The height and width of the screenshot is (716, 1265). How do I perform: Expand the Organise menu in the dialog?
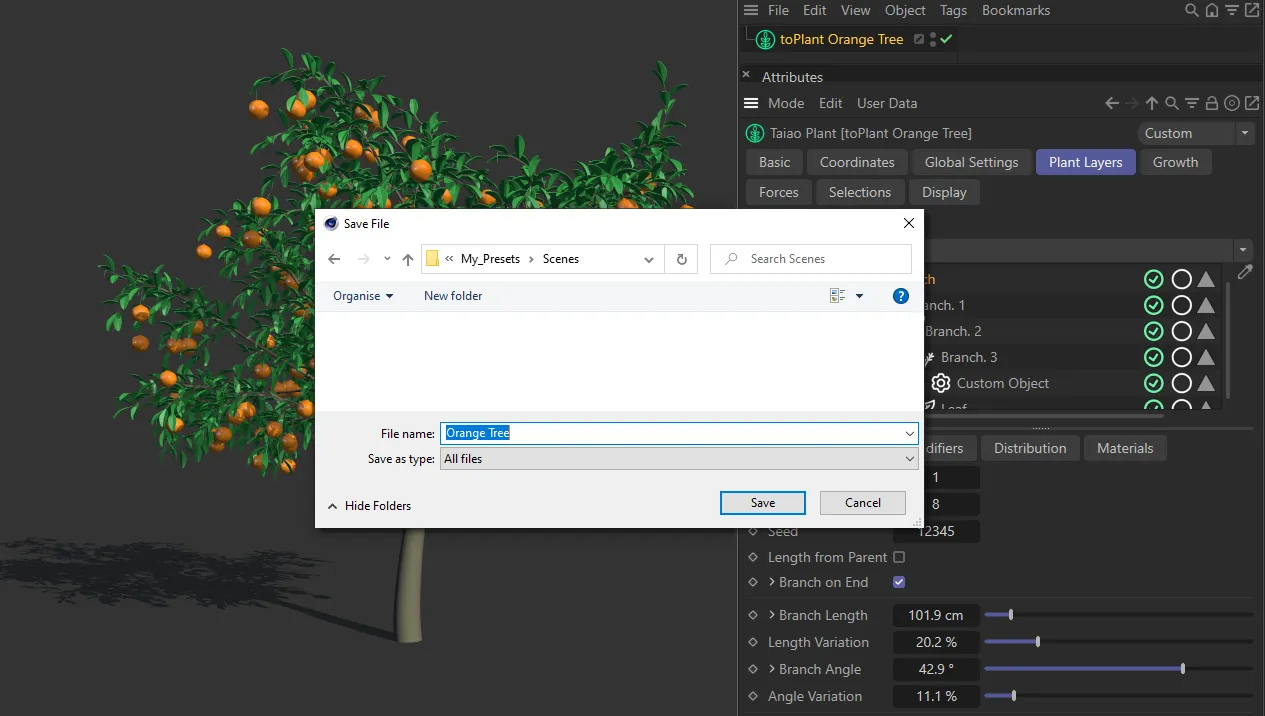(x=363, y=296)
